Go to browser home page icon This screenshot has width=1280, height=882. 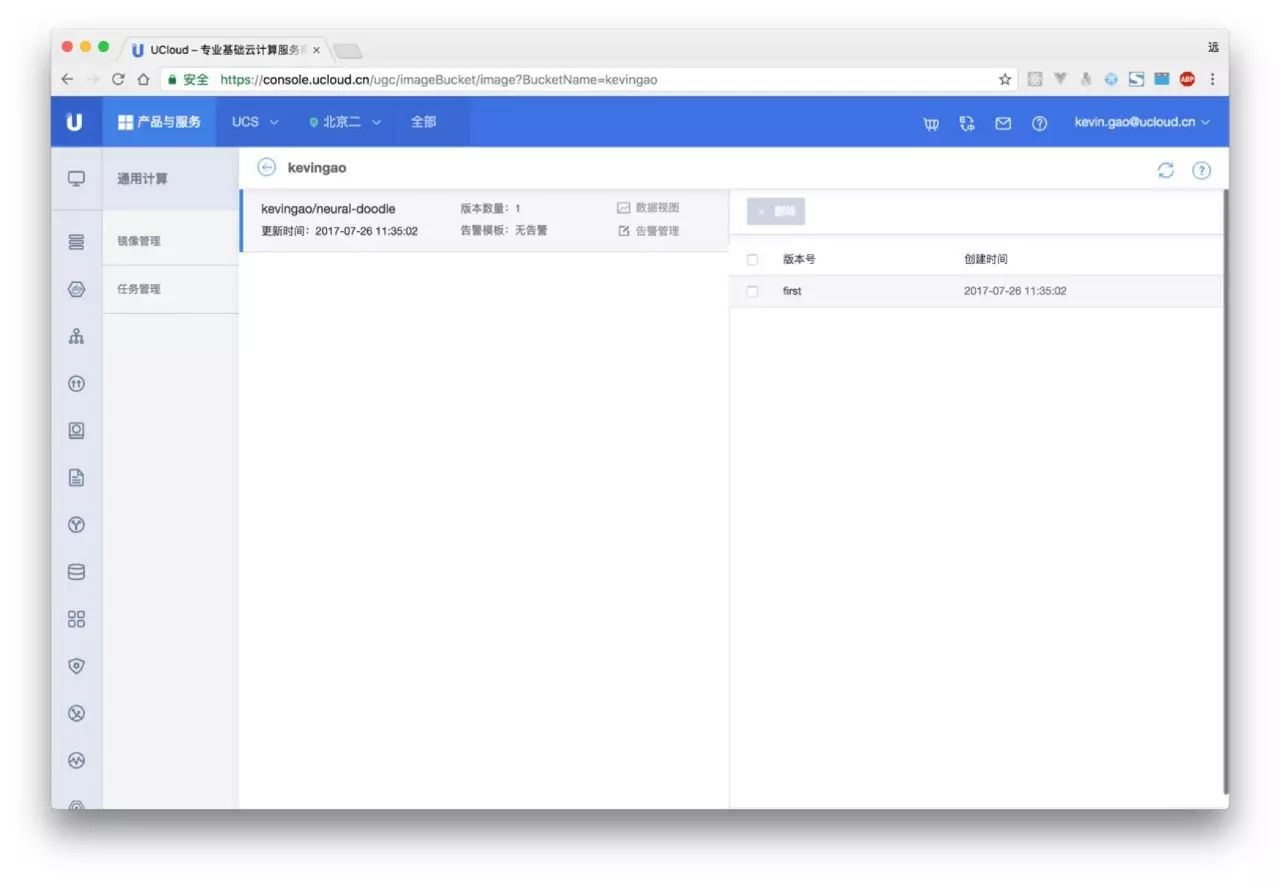coord(143,79)
